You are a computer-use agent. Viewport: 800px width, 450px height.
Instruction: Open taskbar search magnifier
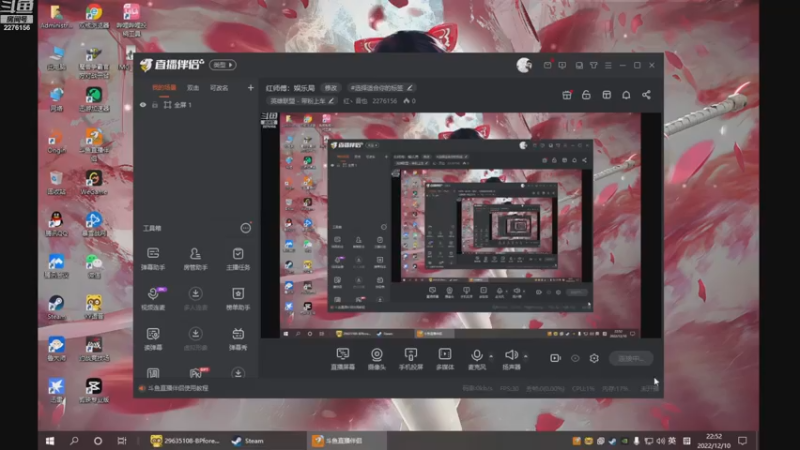[74, 441]
